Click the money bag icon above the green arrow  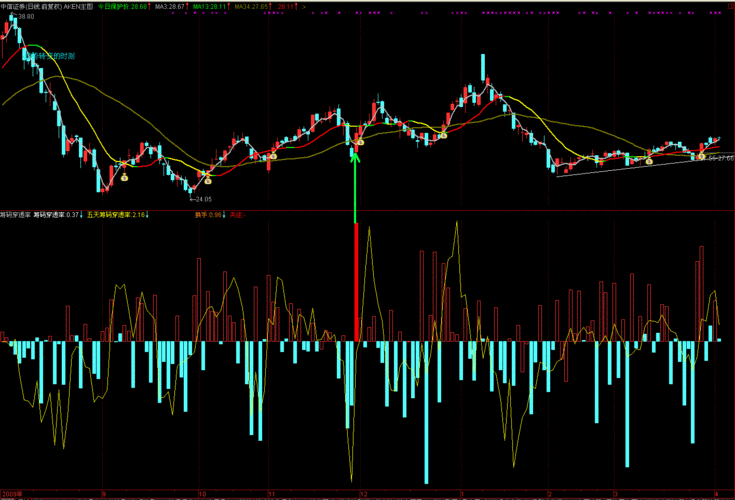(360, 142)
